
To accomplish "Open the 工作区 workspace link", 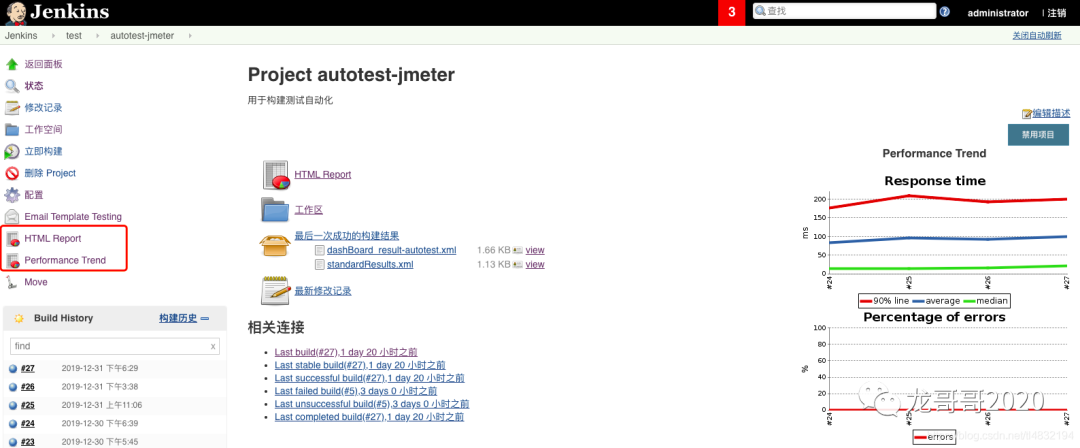I will (309, 210).
